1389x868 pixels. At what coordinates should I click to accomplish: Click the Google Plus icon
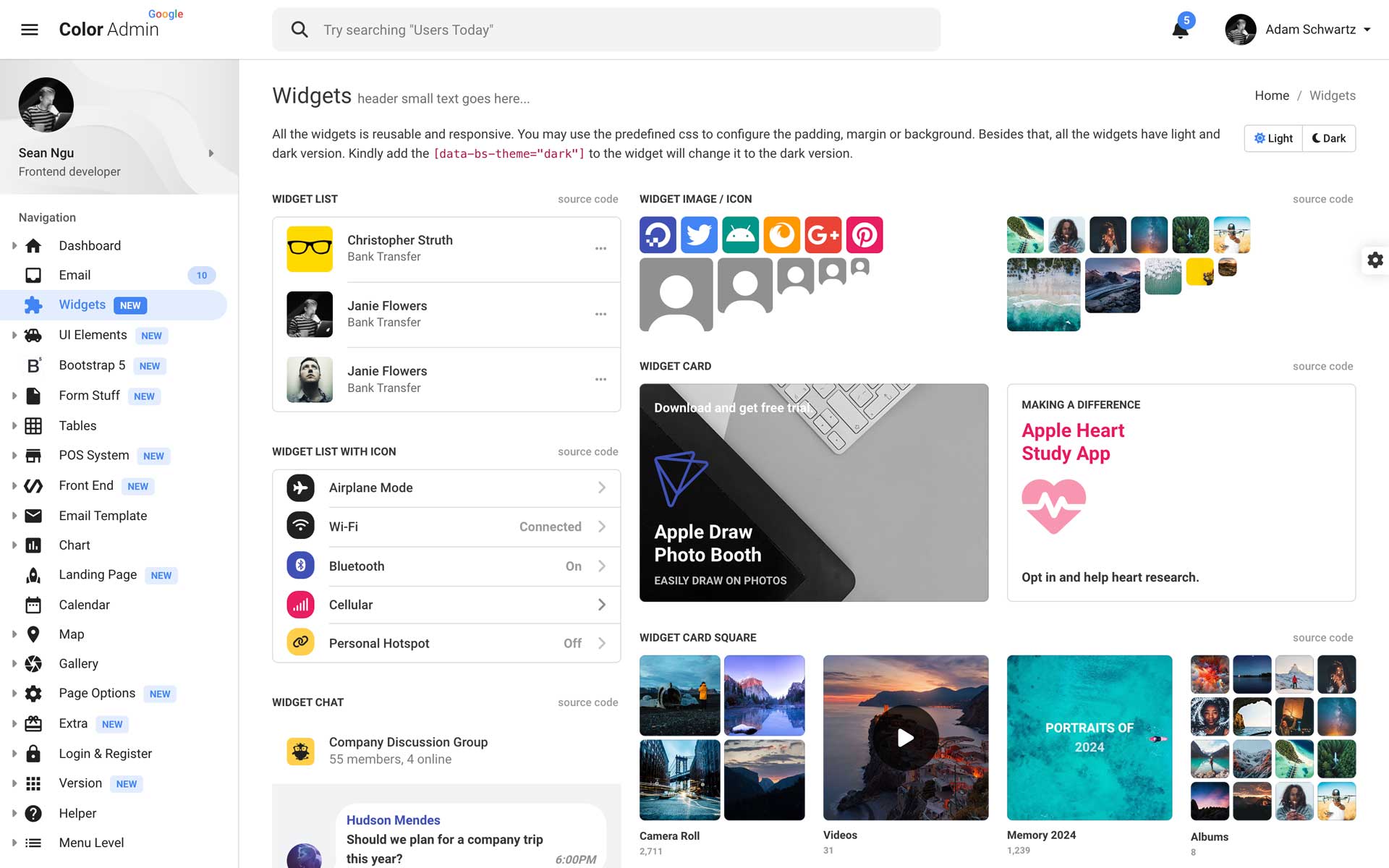tap(823, 235)
